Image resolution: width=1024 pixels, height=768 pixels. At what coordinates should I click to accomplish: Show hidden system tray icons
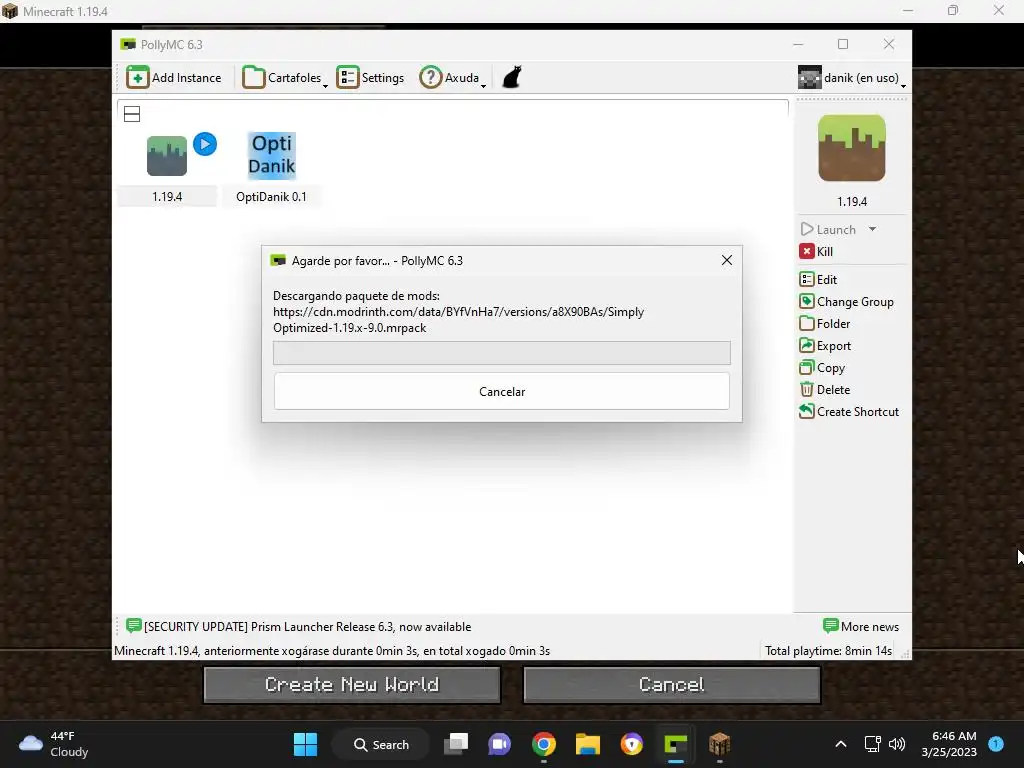tap(841, 744)
